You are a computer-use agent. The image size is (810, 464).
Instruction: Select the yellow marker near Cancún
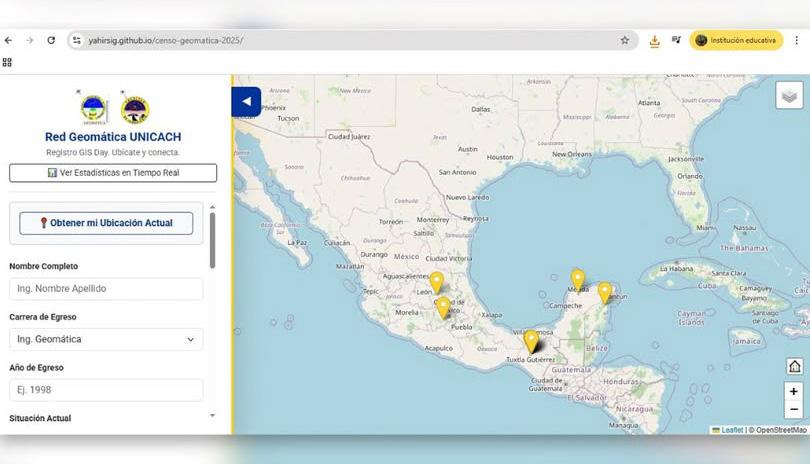click(x=604, y=292)
